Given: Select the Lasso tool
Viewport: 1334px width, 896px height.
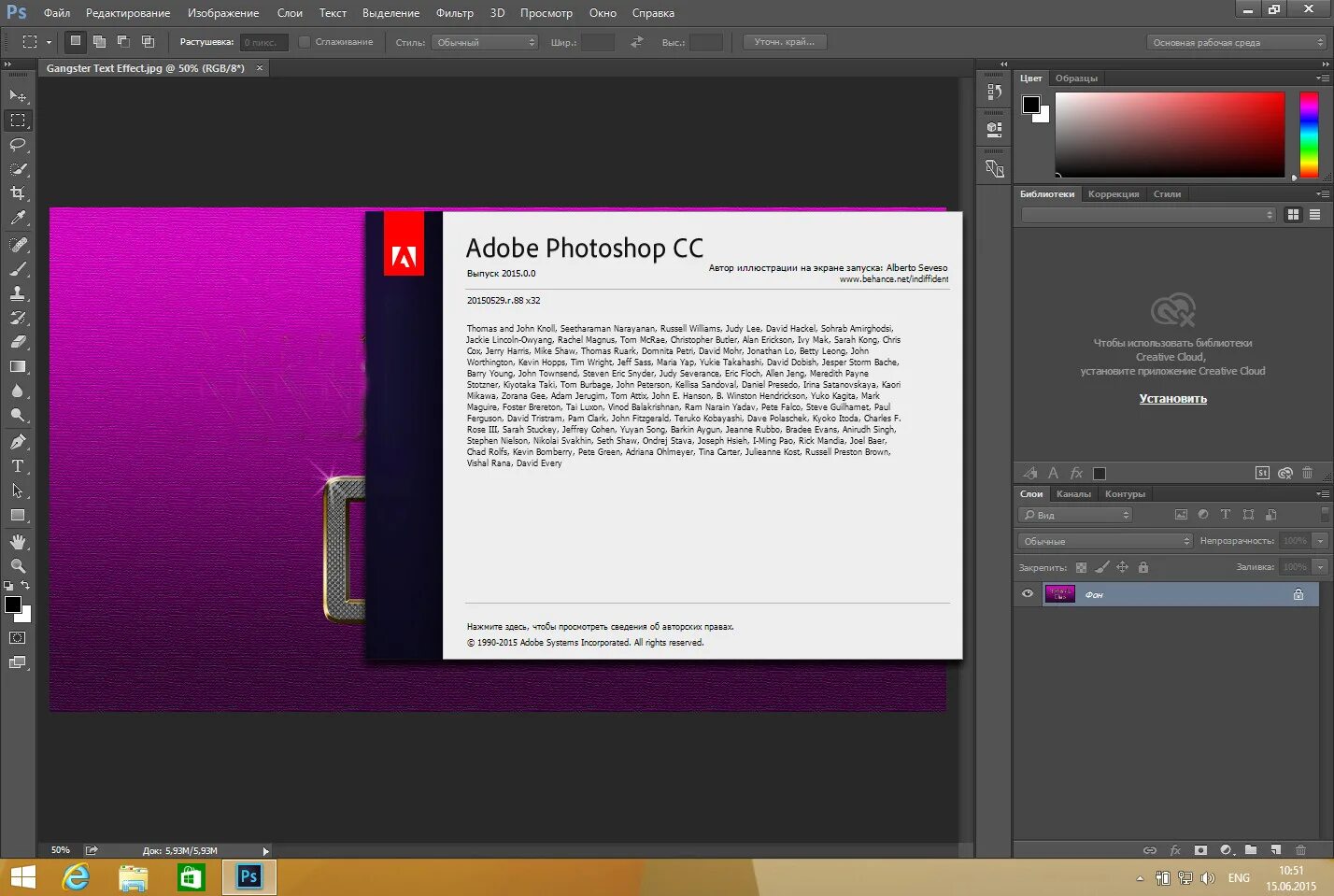Looking at the screenshot, I should click(18, 145).
